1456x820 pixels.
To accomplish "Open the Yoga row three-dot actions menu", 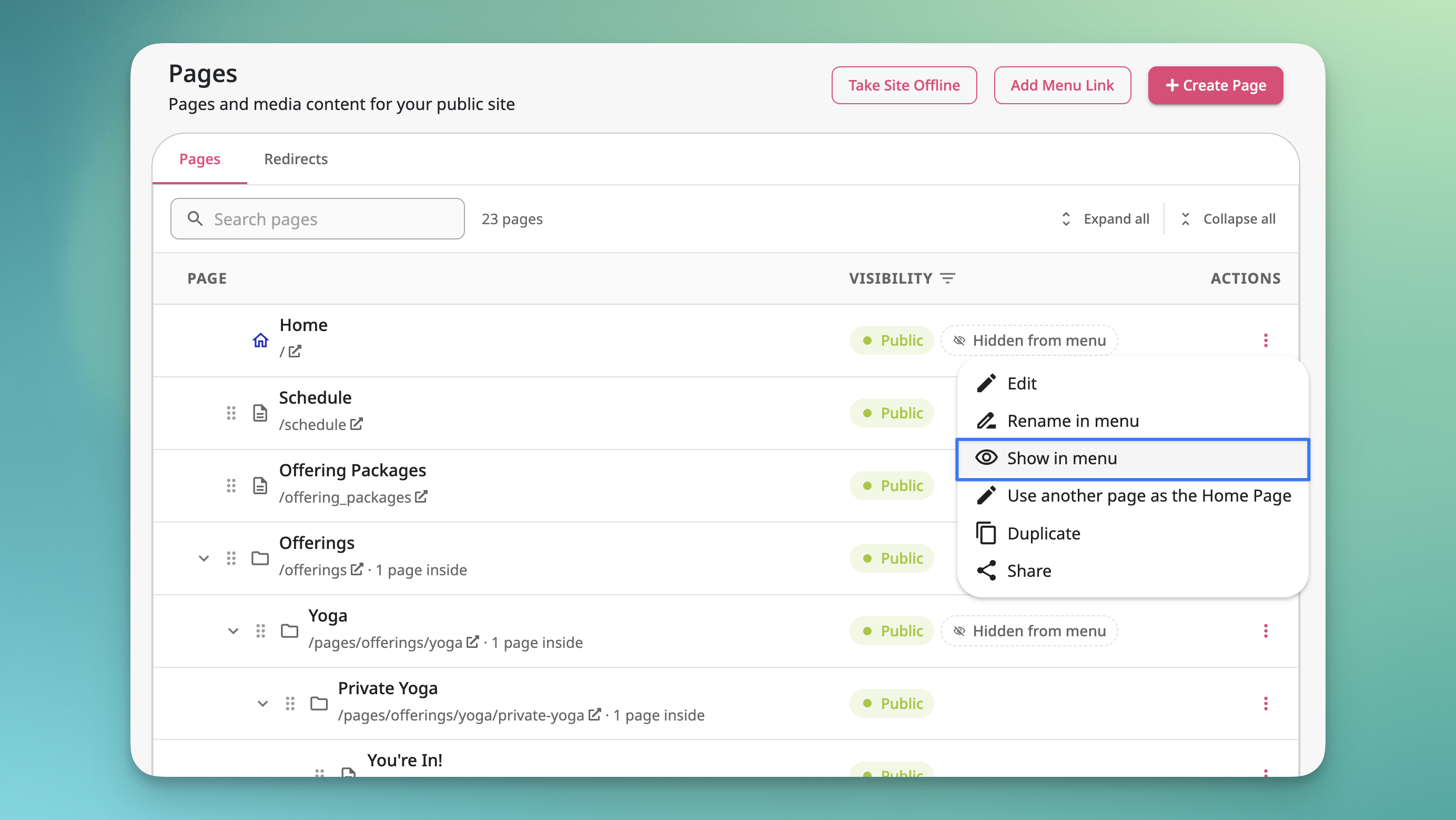I will click(x=1266, y=631).
